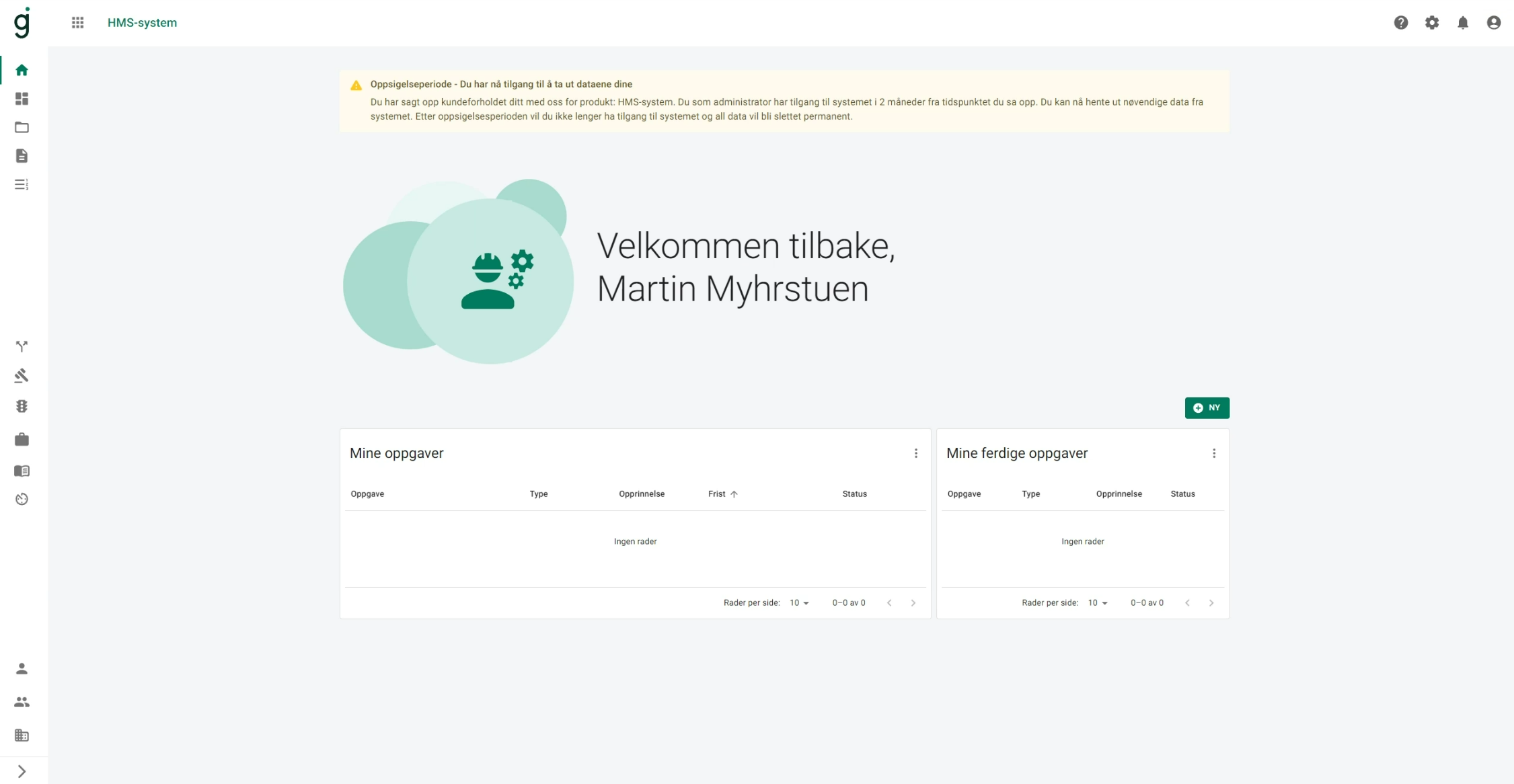The height and width of the screenshot is (784, 1514).
Task: Open the dashboard sidebar icon
Action: tap(22, 99)
